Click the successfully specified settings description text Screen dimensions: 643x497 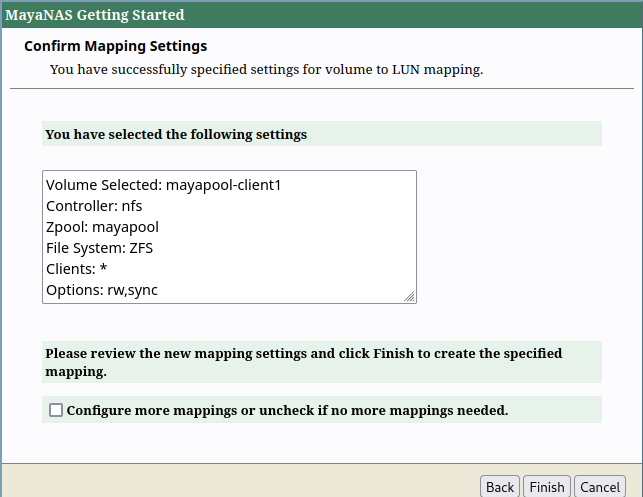pyautogui.click(x=266, y=70)
